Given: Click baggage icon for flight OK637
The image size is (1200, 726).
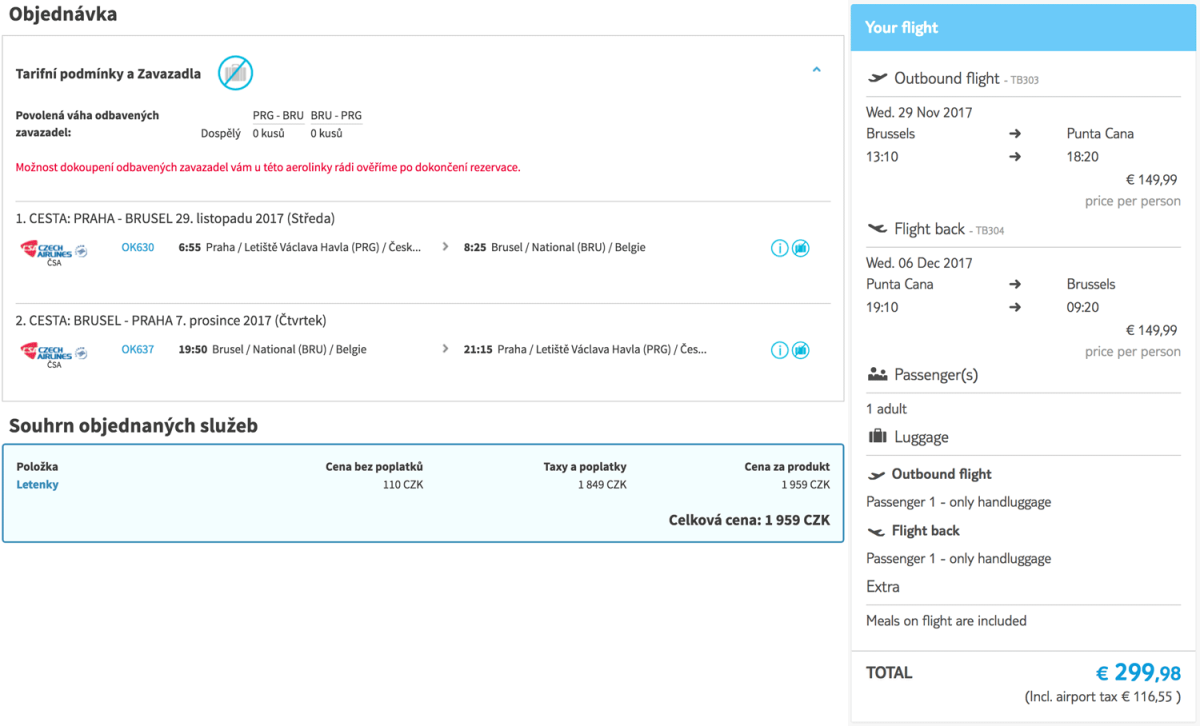Looking at the screenshot, I should [801, 350].
